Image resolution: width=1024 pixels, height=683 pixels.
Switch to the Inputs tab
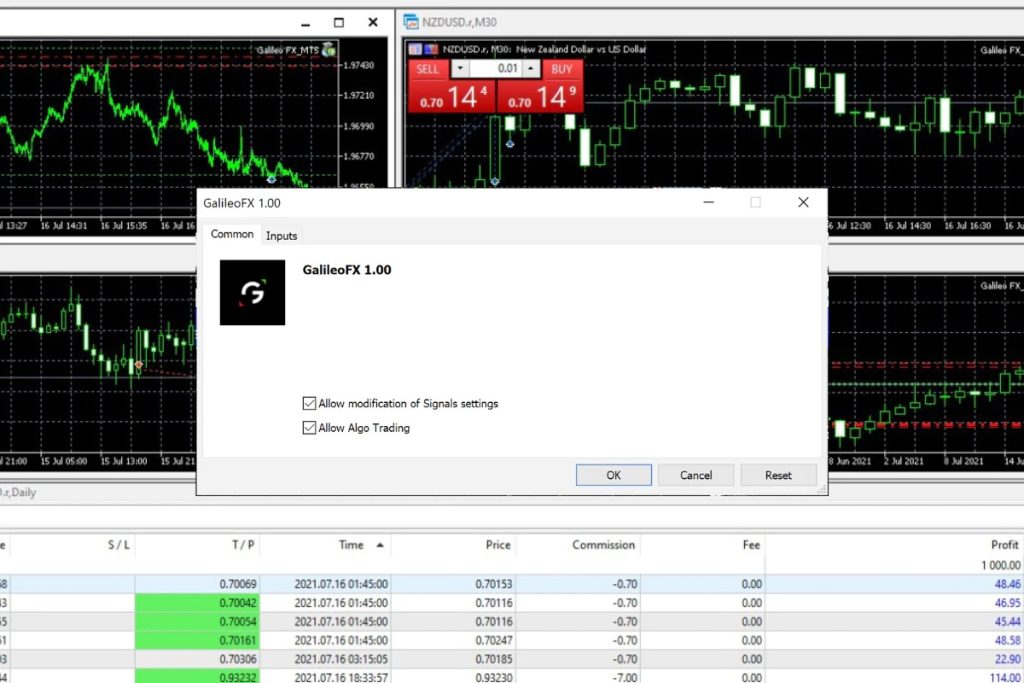[281, 236]
